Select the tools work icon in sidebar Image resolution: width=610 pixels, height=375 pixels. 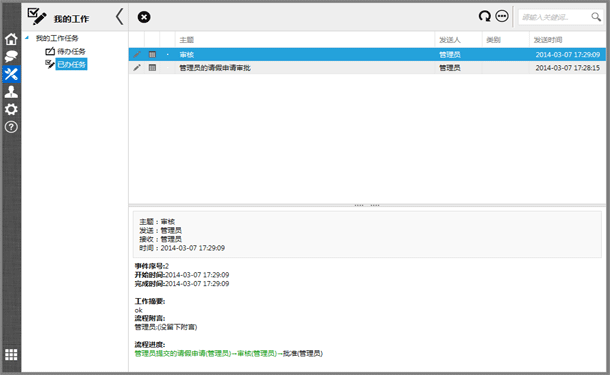[11, 74]
